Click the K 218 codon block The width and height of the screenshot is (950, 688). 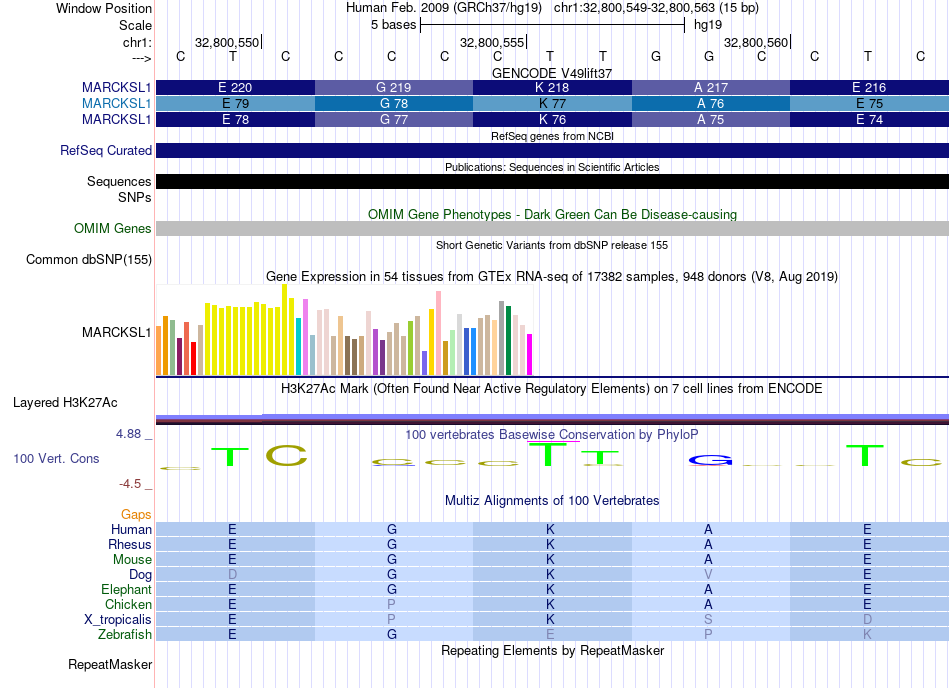pos(553,87)
